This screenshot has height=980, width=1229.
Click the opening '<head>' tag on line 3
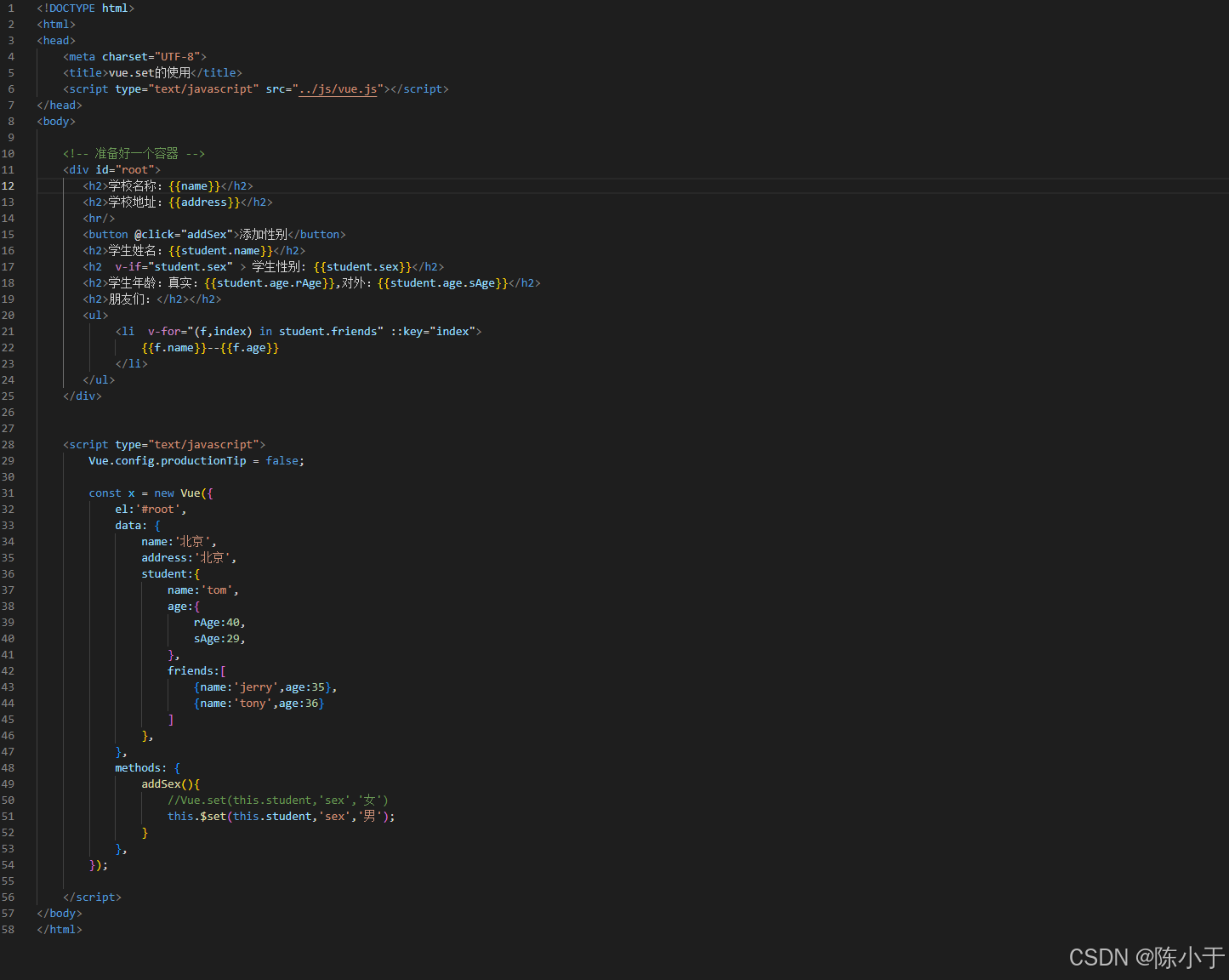pos(56,41)
